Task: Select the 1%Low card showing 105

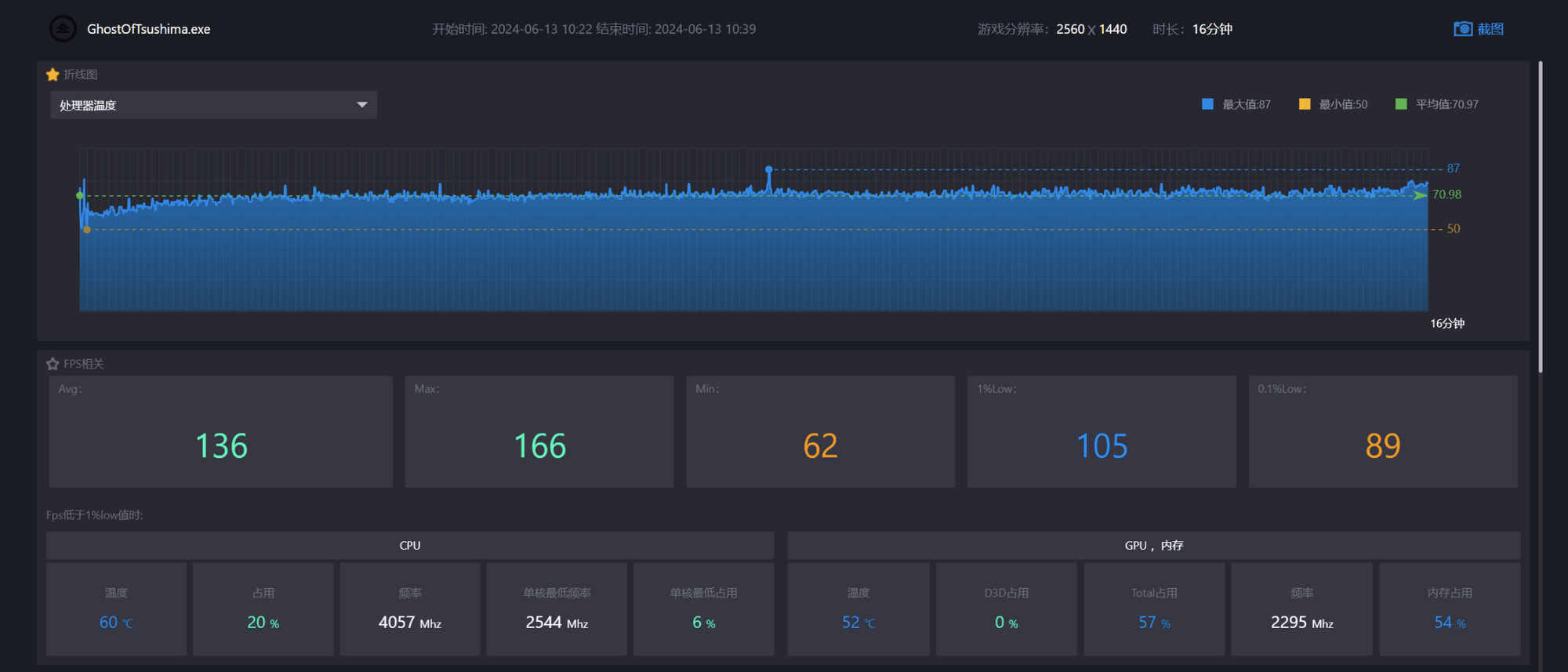Action: tap(1102, 432)
